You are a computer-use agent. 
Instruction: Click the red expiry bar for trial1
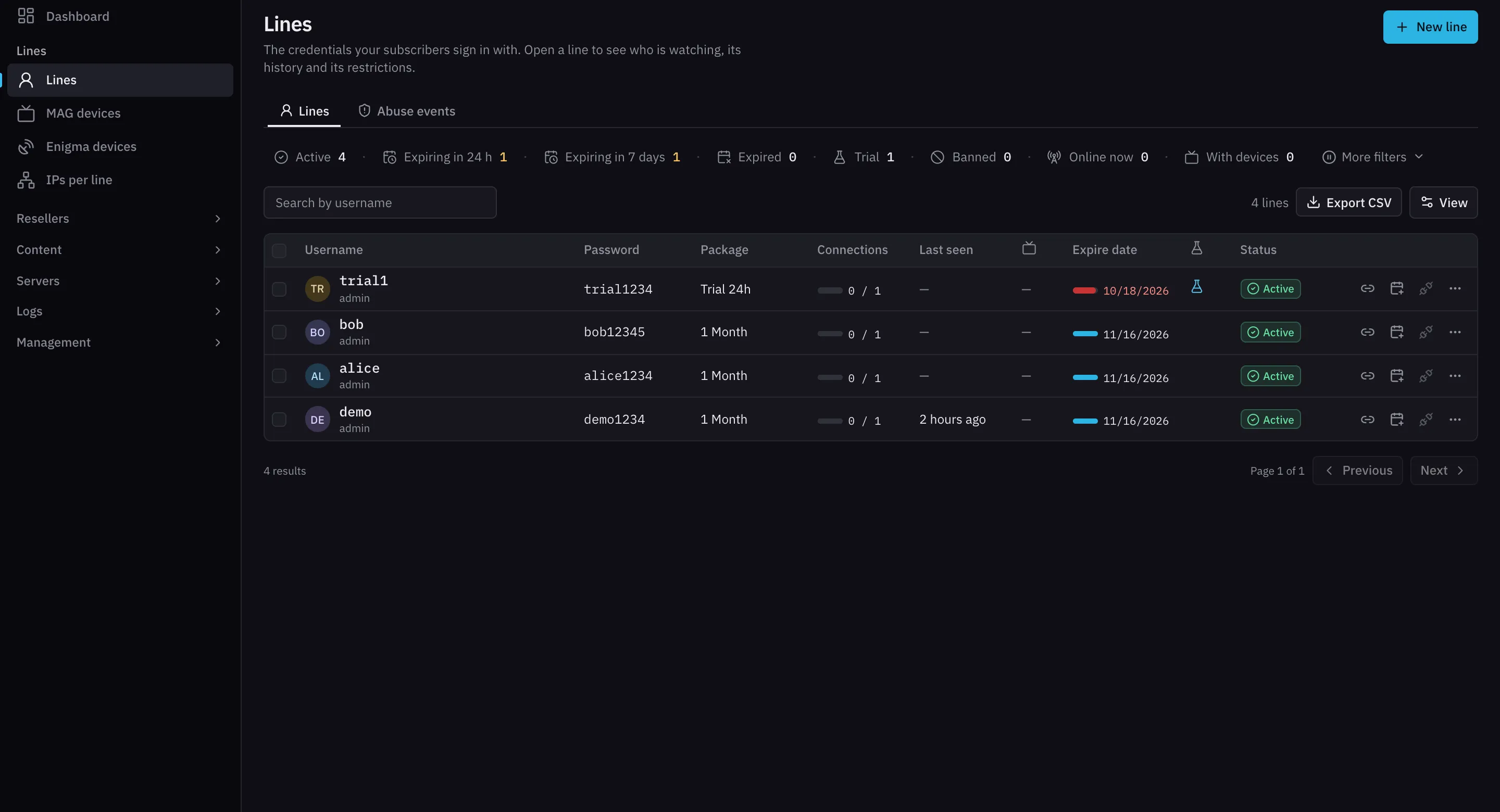(1085, 290)
